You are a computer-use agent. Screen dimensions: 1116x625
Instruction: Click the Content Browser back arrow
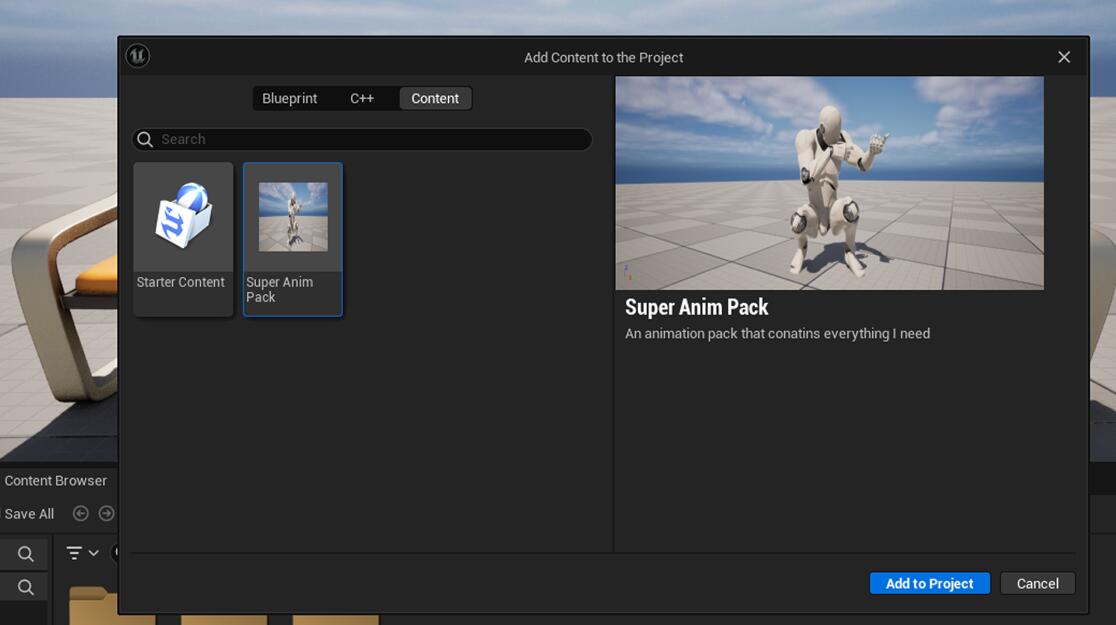[81, 513]
